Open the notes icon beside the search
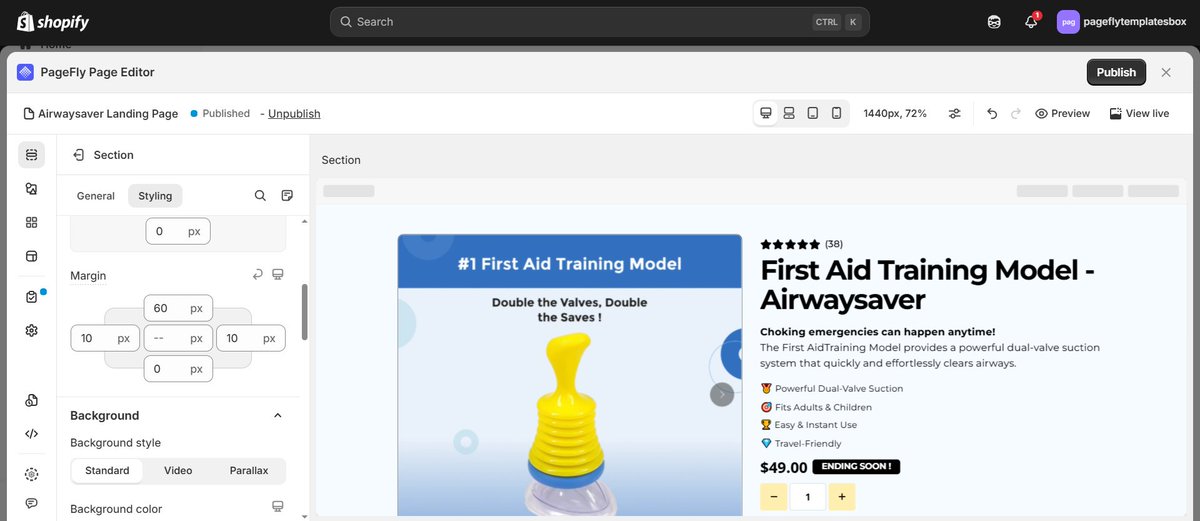The height and width of the screenshot is (521, 1200). click(287, 196)
